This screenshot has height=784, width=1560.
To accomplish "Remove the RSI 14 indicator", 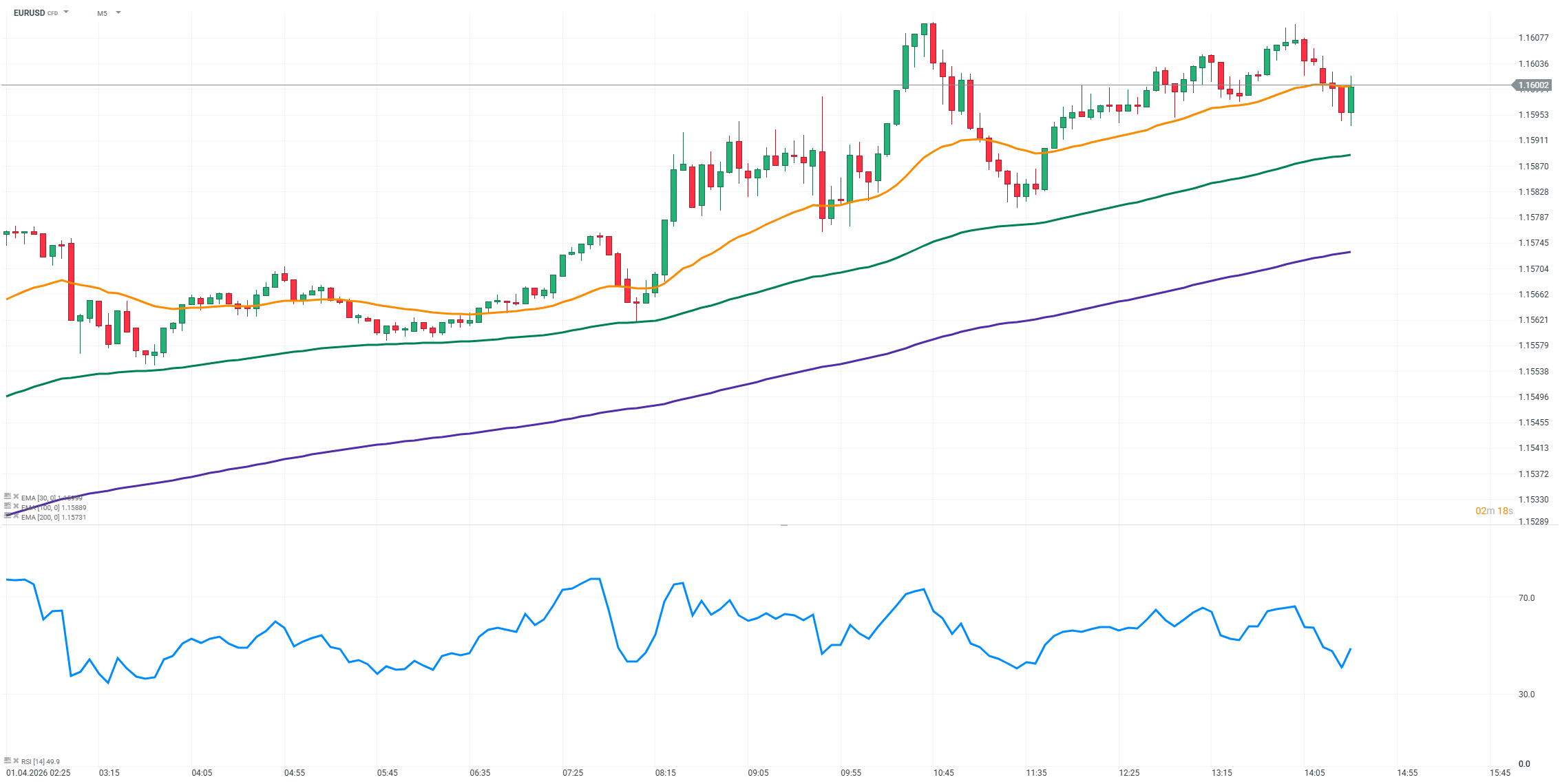I will [16, 761].
